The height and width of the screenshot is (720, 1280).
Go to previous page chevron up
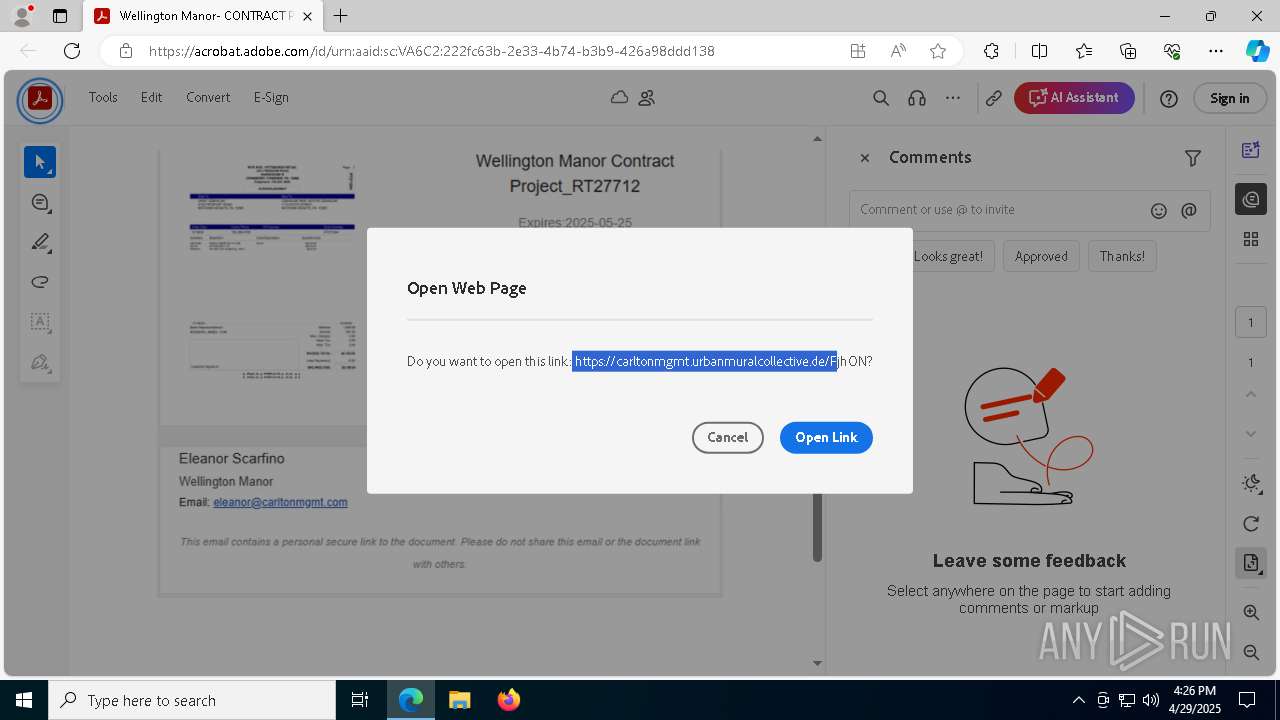(x=1251, y=394)
